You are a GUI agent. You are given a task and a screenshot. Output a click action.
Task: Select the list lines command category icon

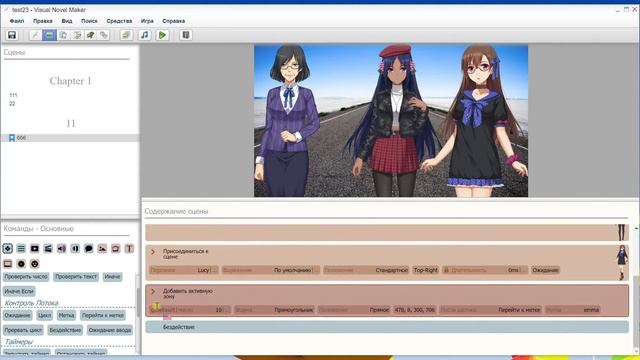click(x=21, y=249)
